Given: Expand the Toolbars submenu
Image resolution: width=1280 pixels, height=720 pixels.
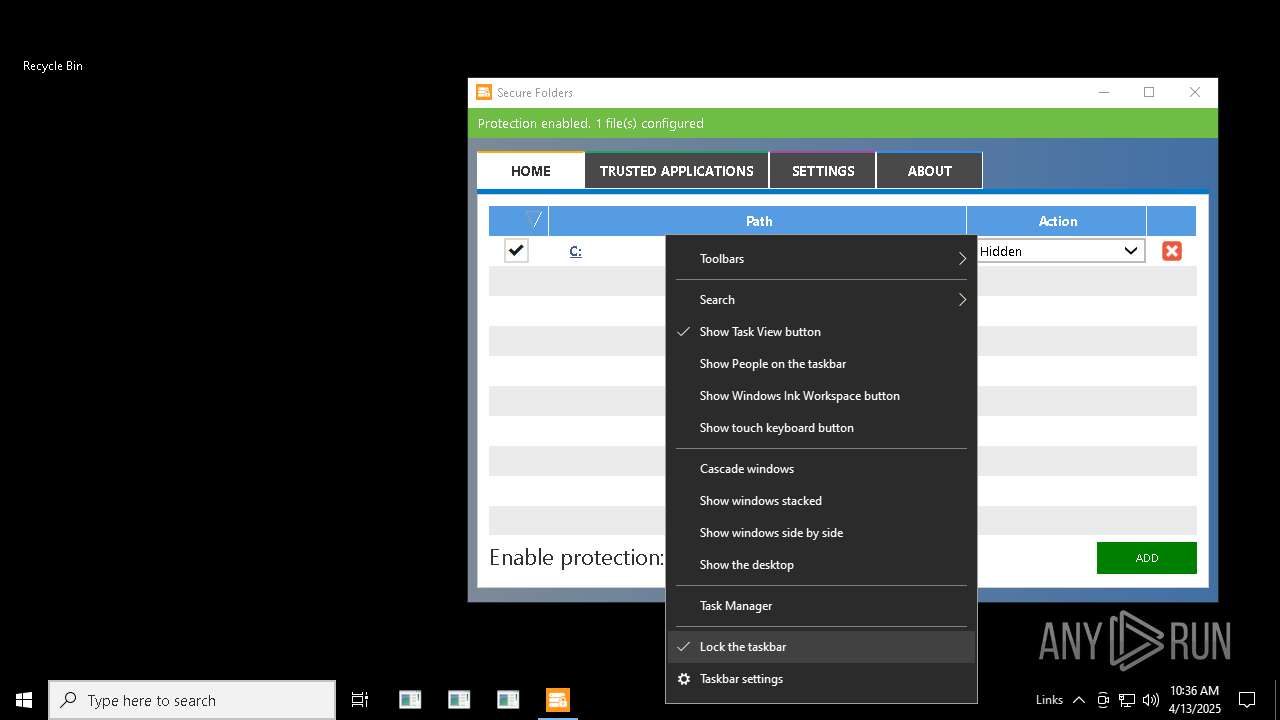Looking at the screenshot, I should (x=821, y=259).
